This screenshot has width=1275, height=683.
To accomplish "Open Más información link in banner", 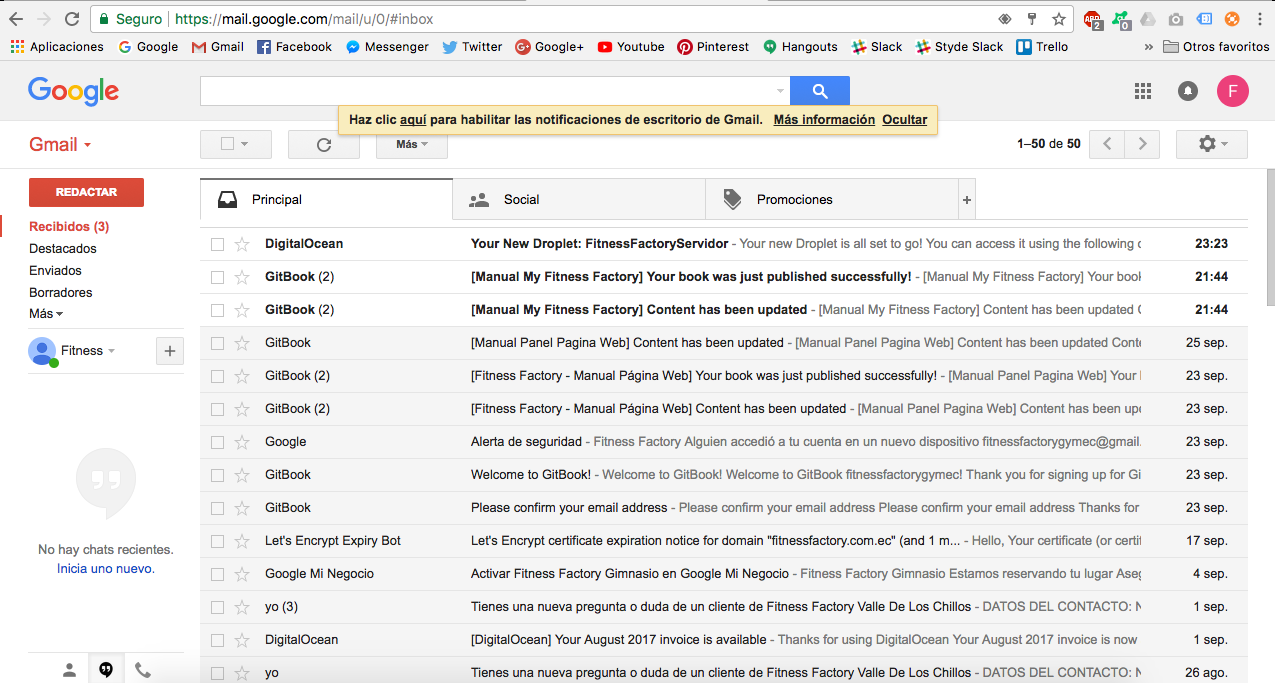I will (x=824, y=120).
